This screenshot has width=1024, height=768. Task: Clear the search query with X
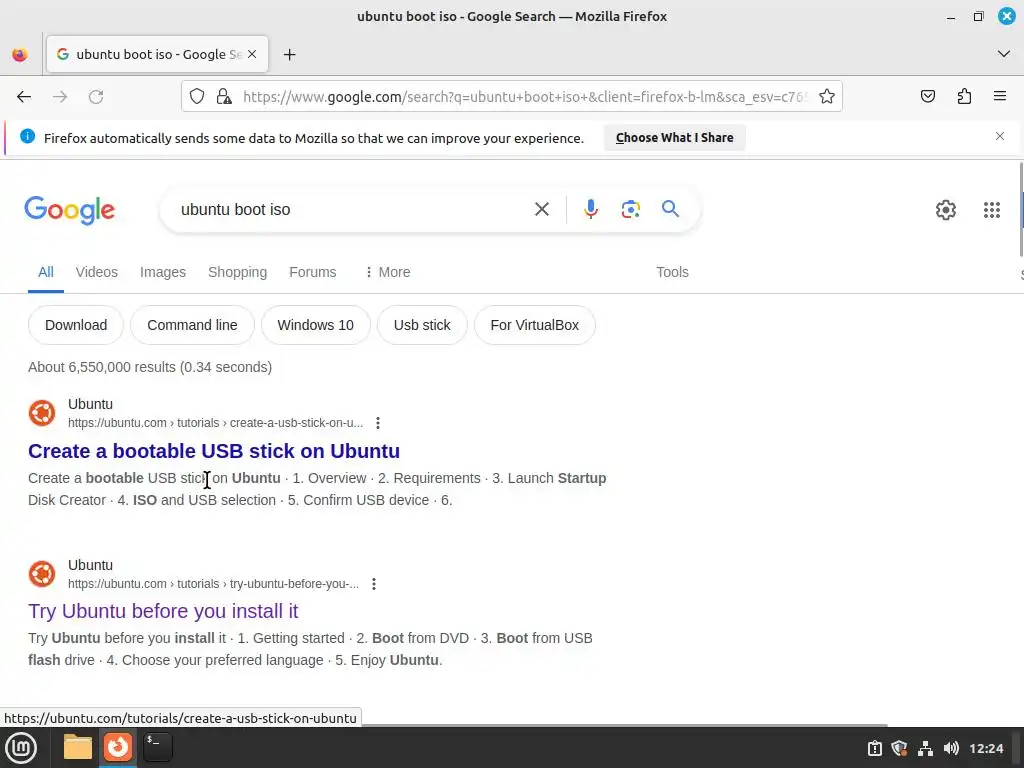(541, 209)
